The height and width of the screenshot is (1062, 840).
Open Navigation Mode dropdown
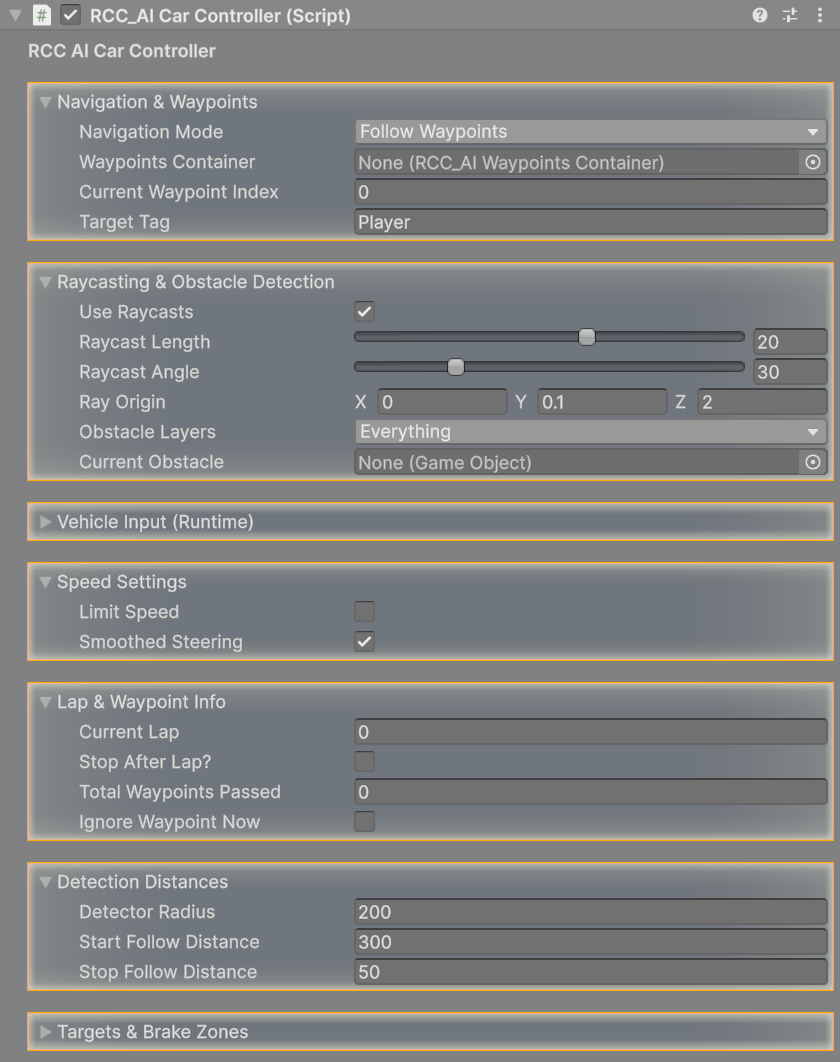pos(591,131)
